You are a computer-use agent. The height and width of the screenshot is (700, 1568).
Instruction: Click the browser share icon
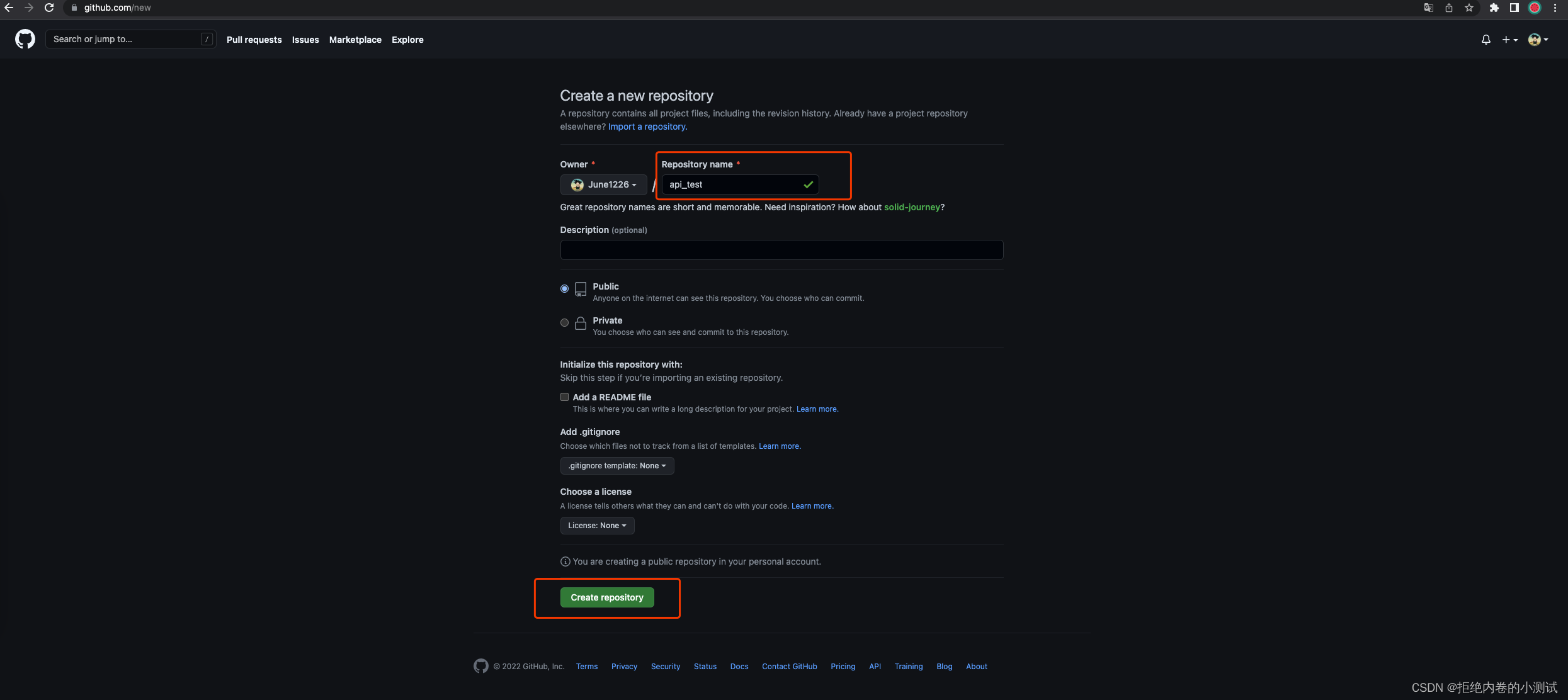(x=1449, y=8)
